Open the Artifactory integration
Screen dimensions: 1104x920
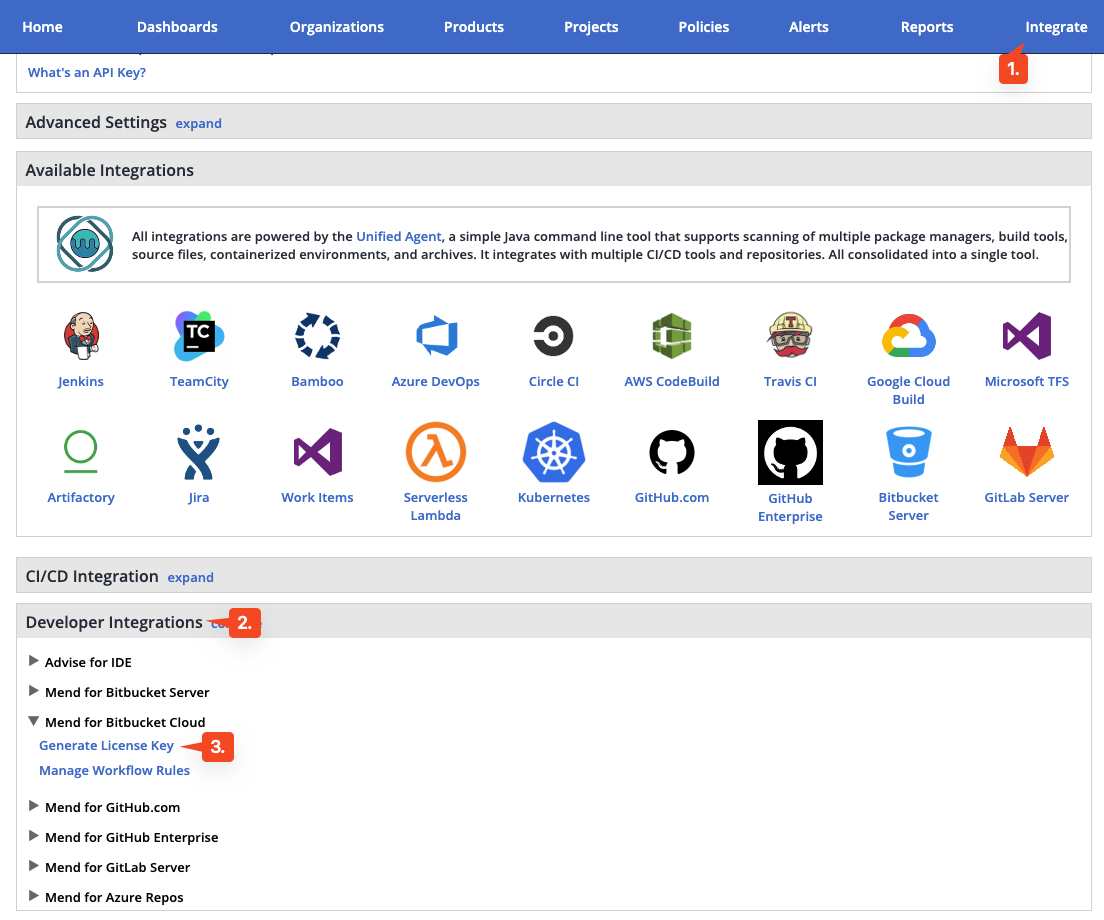point(81,452)
